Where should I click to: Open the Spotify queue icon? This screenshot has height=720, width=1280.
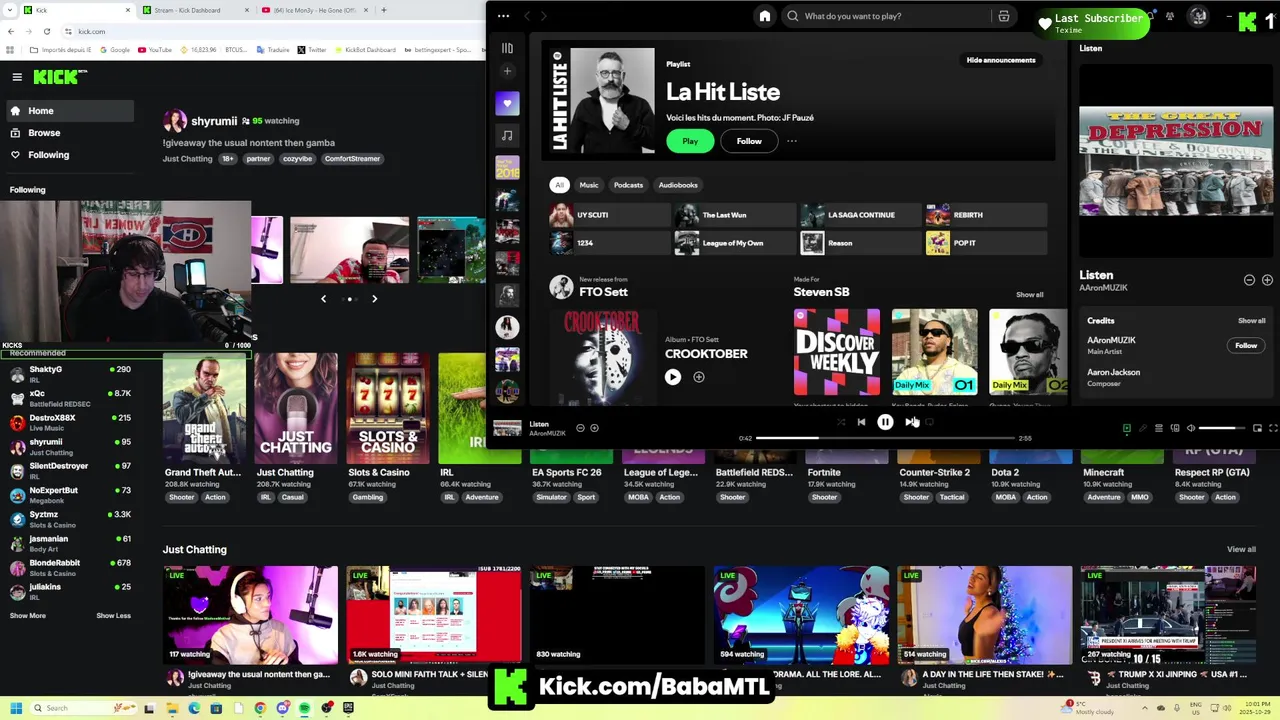(x=1159, y=428)
